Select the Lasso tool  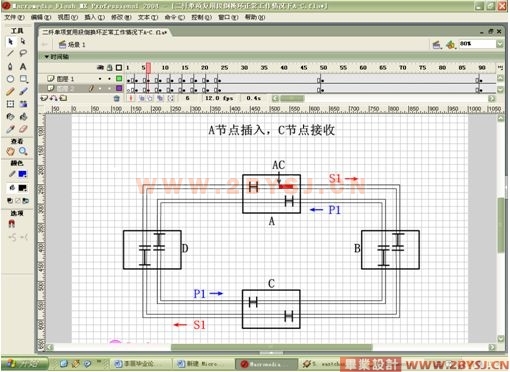tap(23, 53)
